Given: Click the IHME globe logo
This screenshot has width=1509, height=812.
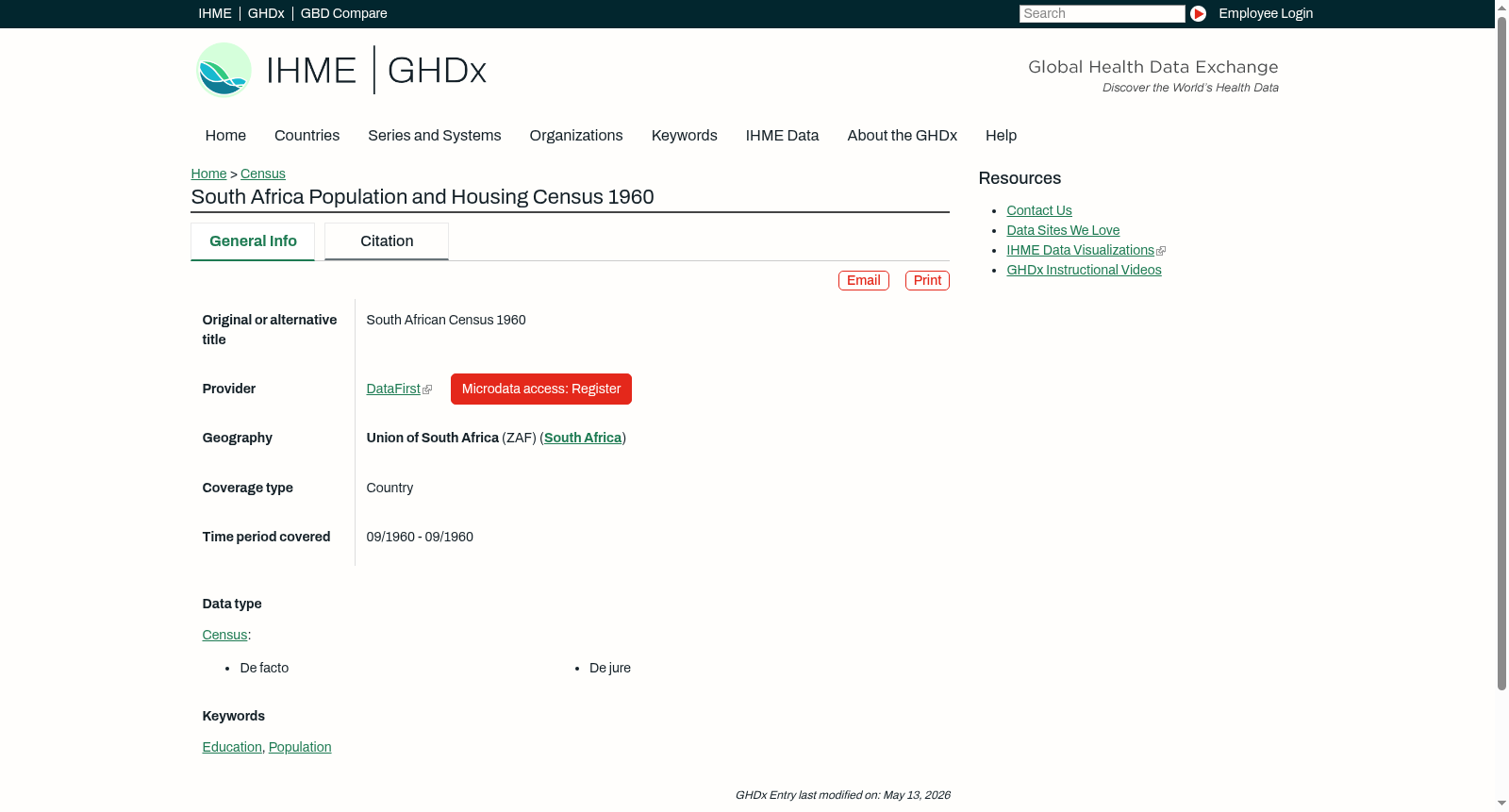Looking at the screenshot, I should (224, 70).
